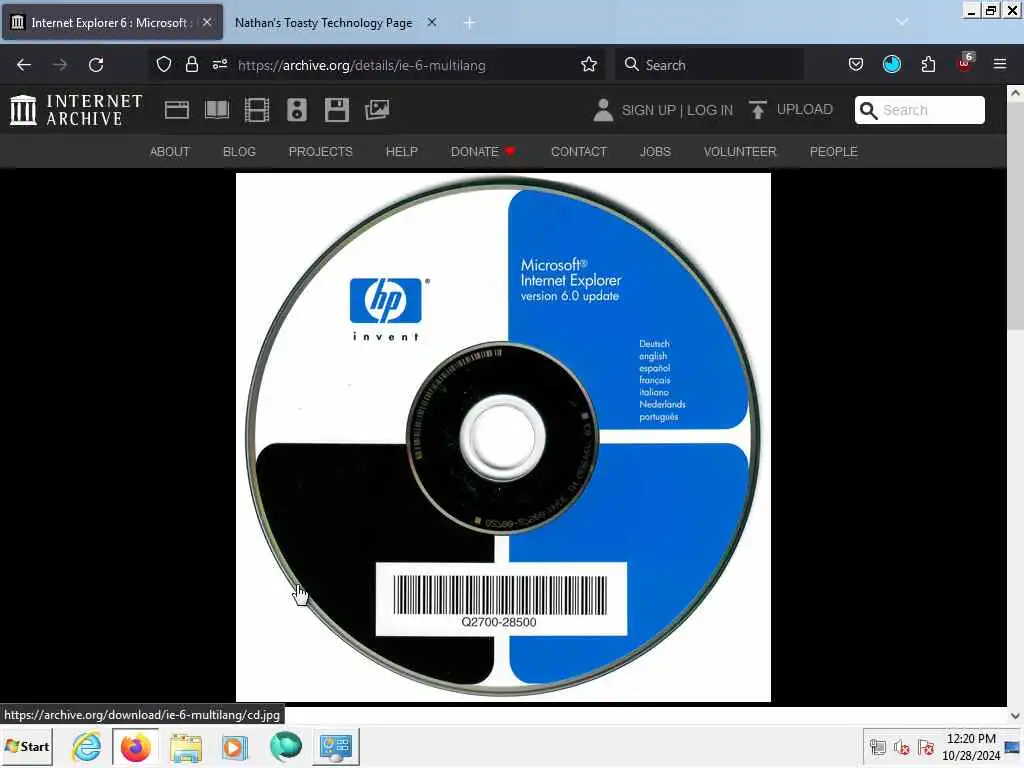Open the ABOUT menu item
Image resolution: width=1024 pixels, height=768 pixels.
tap(170, 152)
